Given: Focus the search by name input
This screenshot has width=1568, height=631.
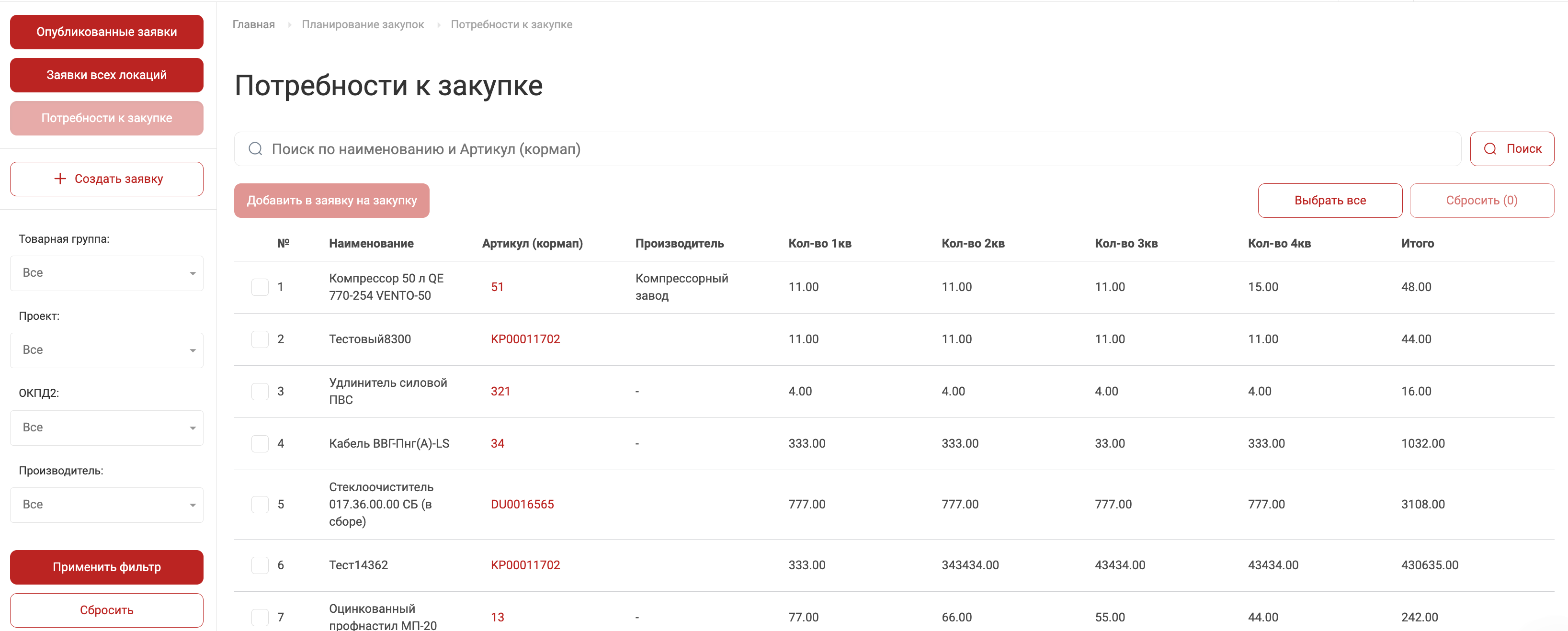Looking at the screenshot, I should click(852, 149).
